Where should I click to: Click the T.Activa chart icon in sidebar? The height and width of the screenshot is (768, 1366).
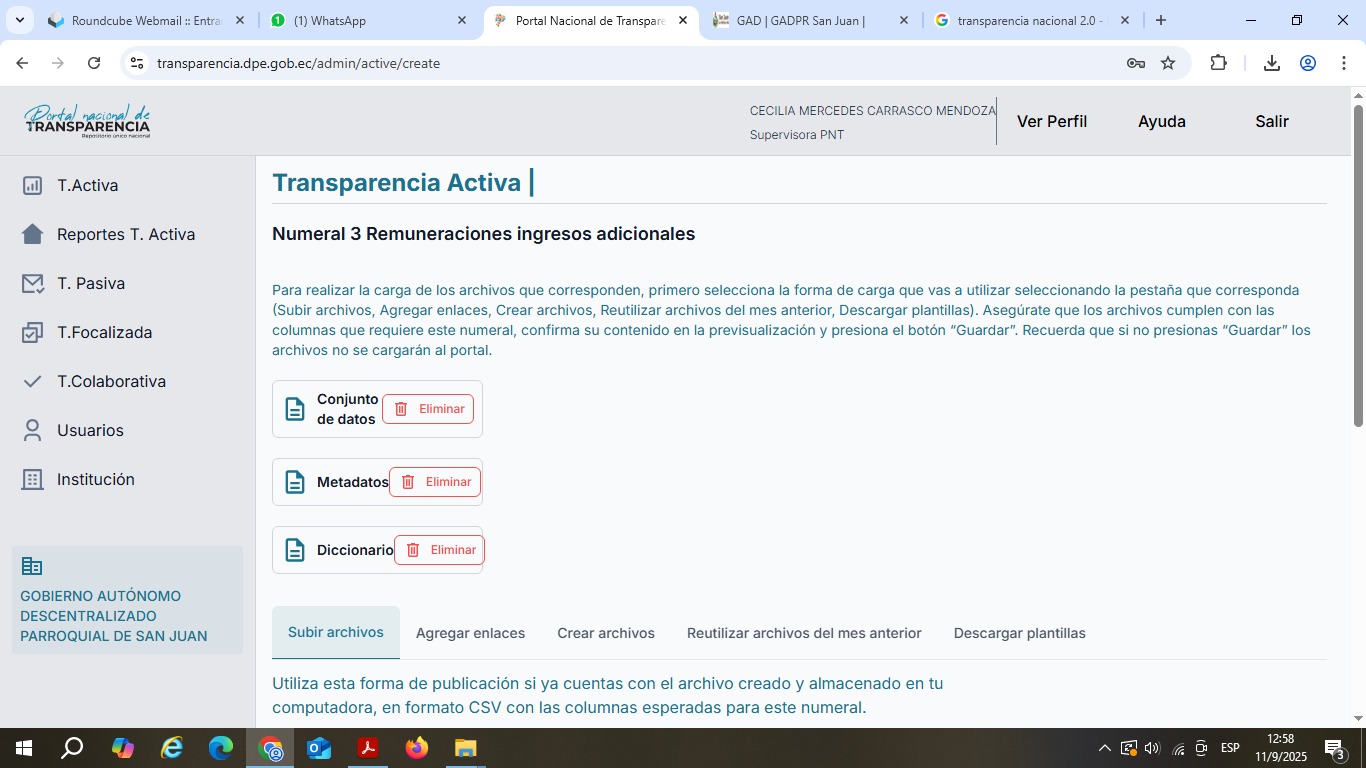pos(33,185)
